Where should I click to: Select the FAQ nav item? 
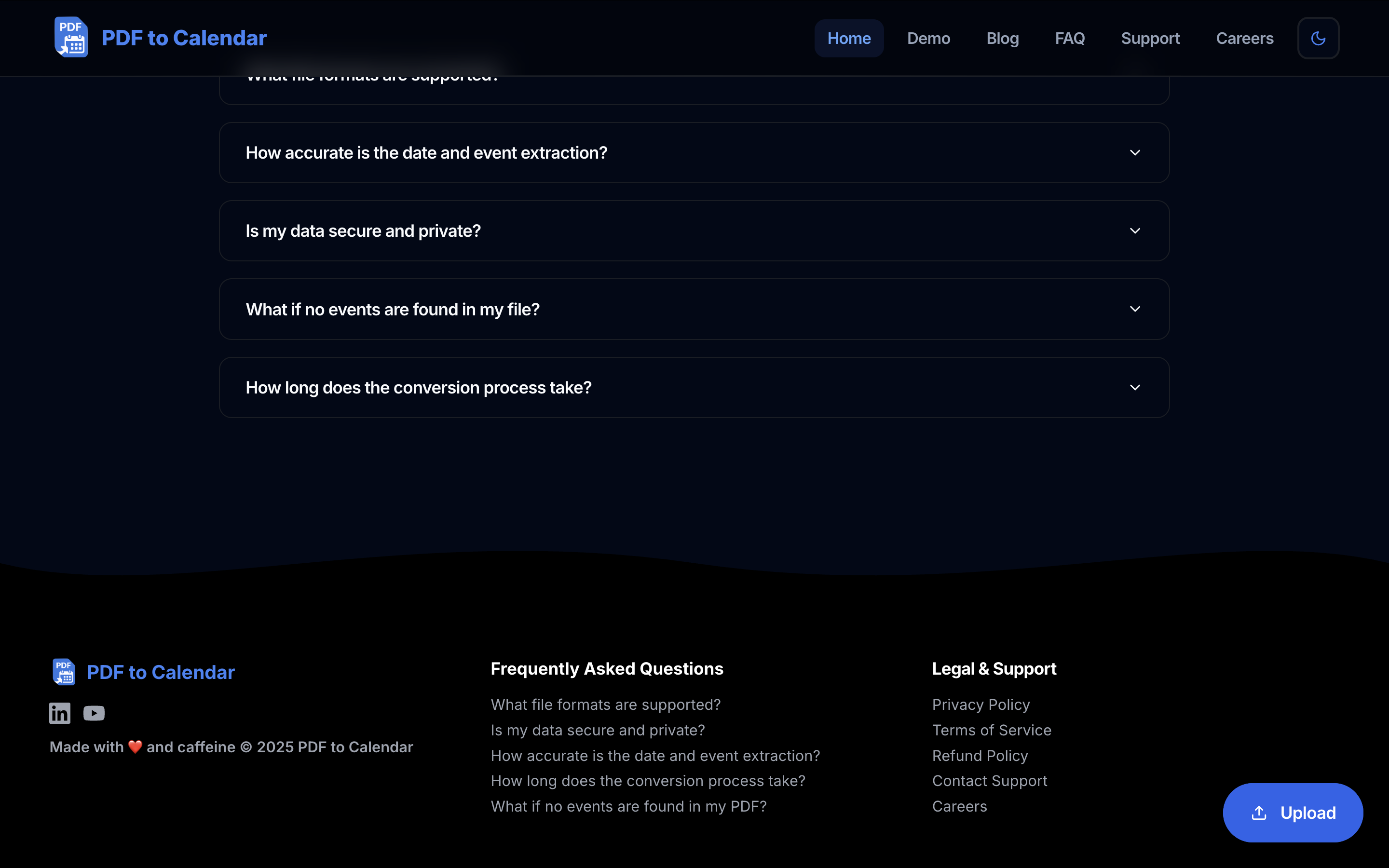point(1069,39)
